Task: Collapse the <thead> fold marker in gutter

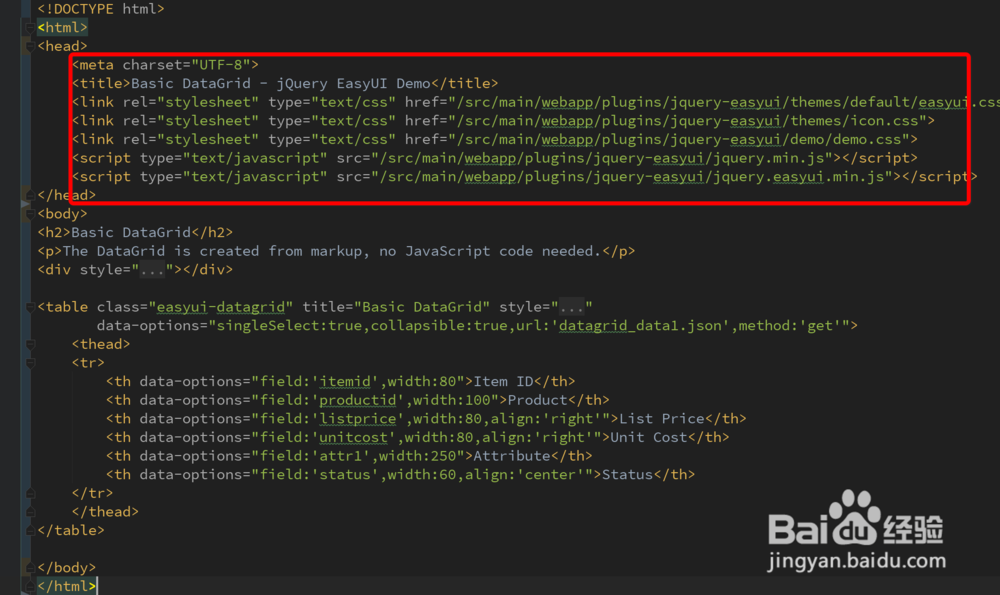Action: pos(29,344)
